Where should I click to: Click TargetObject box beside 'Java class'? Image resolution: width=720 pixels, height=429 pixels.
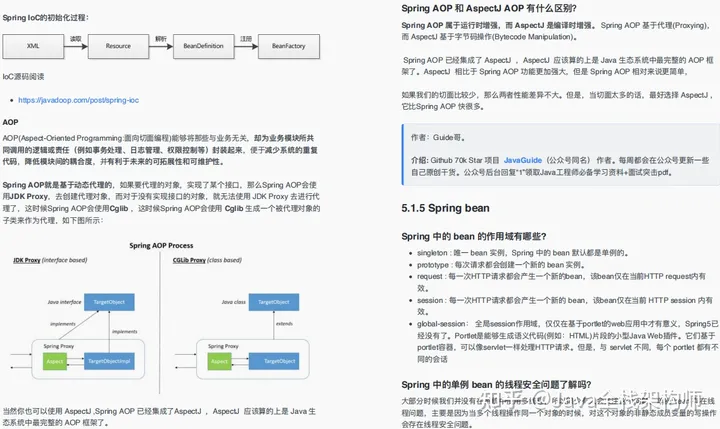point(274,302)
